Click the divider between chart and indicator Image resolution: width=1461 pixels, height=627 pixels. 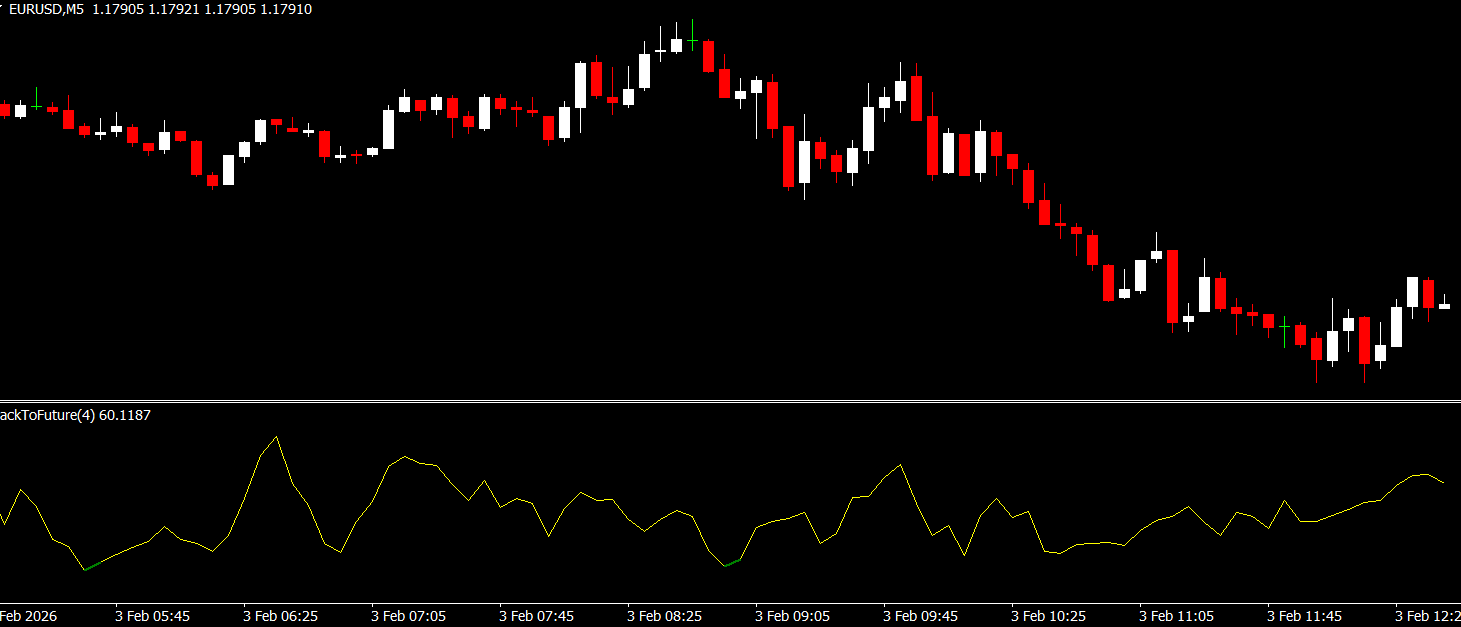point(730,402)
